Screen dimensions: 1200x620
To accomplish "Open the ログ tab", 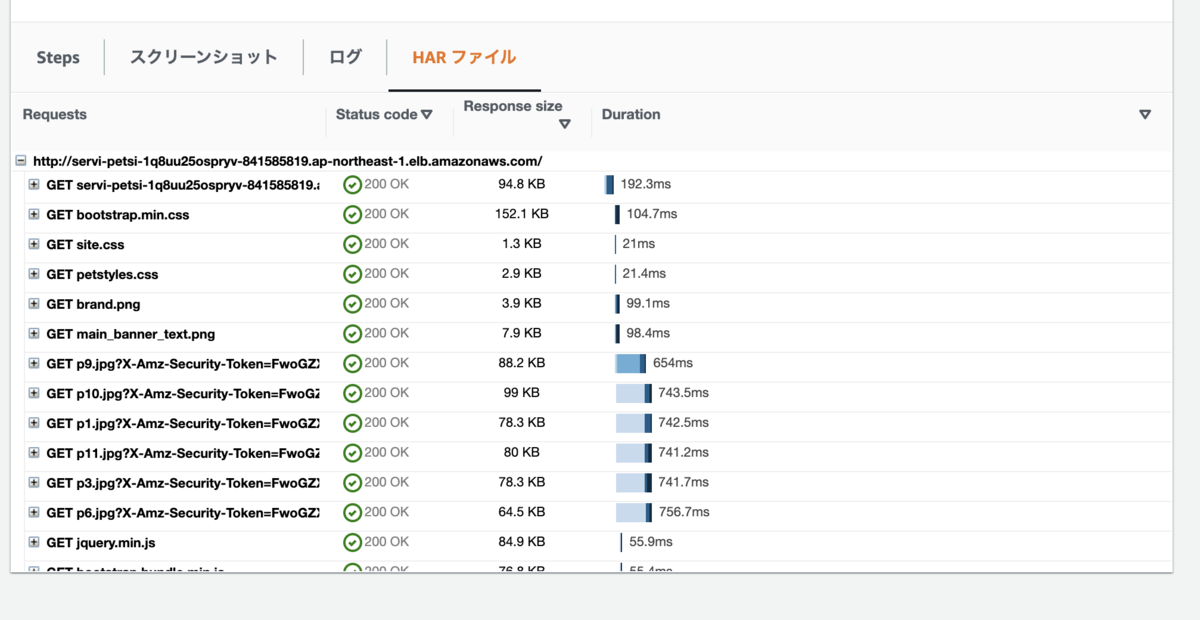I will coord(345,57).
